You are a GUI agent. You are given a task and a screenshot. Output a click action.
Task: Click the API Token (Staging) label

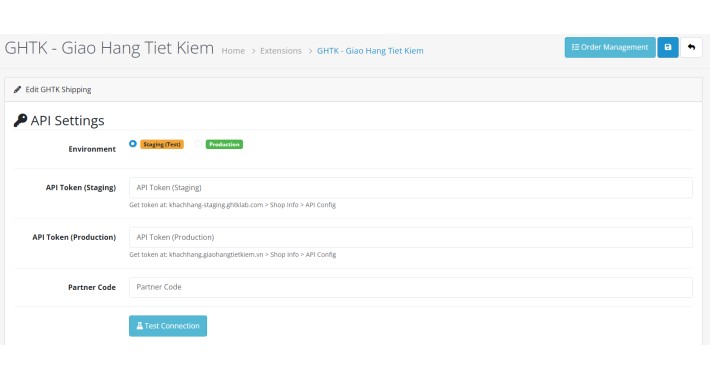(81, 188)
